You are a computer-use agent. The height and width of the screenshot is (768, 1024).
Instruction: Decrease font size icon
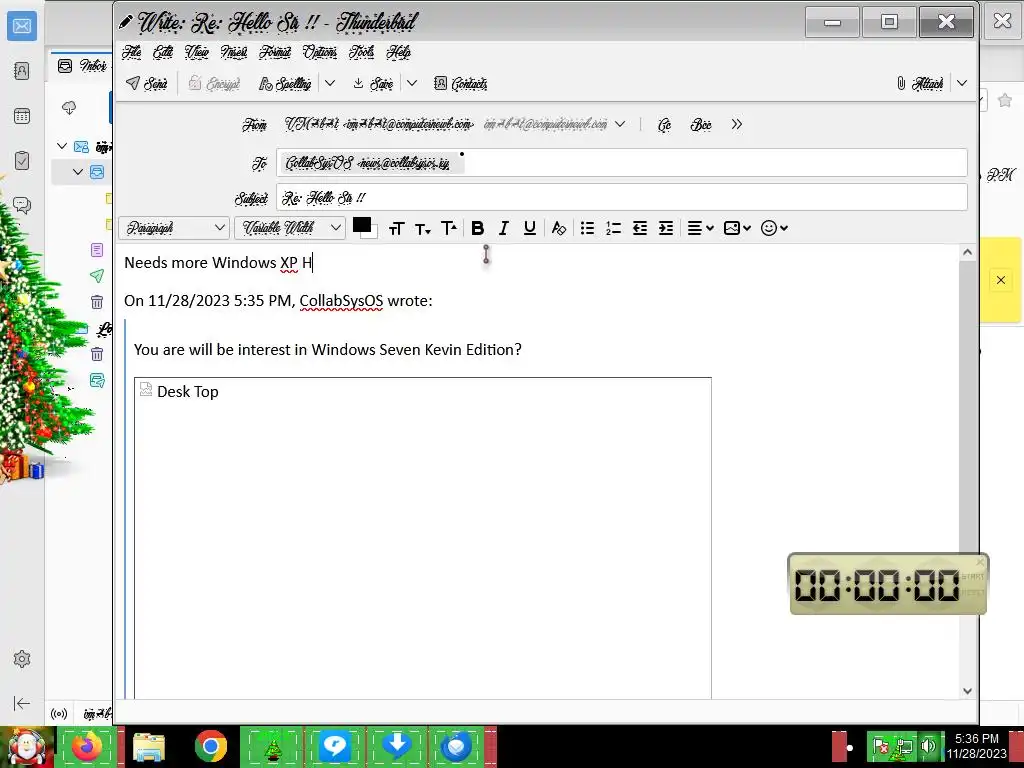tap(423, 229)
